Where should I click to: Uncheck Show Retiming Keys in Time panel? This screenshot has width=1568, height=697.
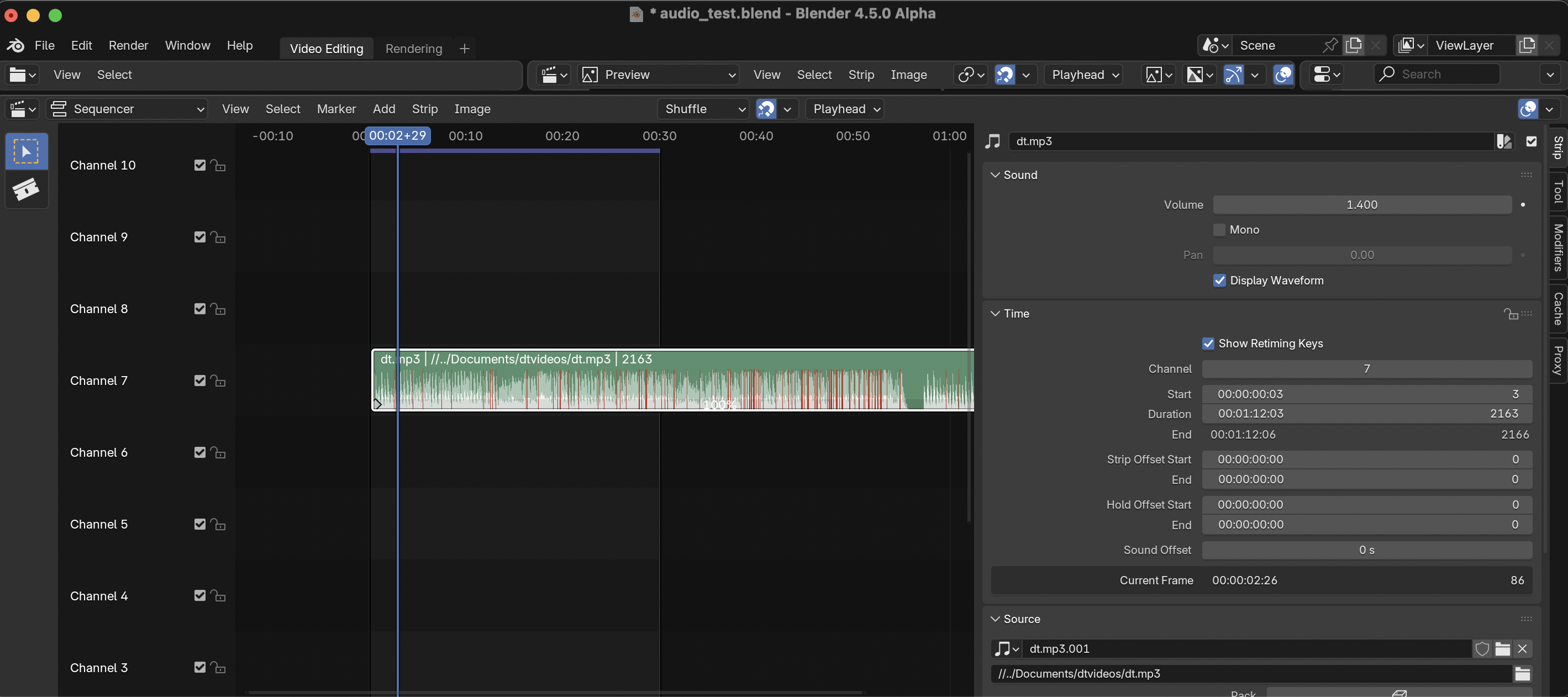tap(1208, 343)
